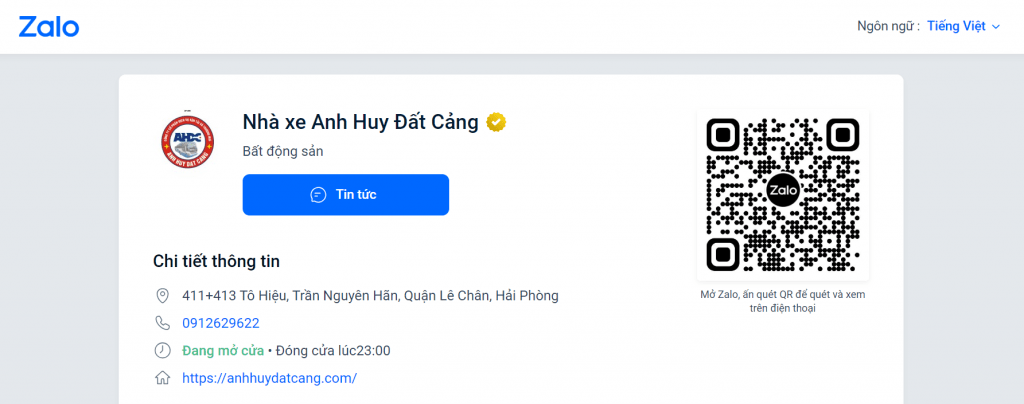Viewport: 1024px width, 404px height.
Task: Open the anhhuydatcang.com website link
Action: [269, 378]
